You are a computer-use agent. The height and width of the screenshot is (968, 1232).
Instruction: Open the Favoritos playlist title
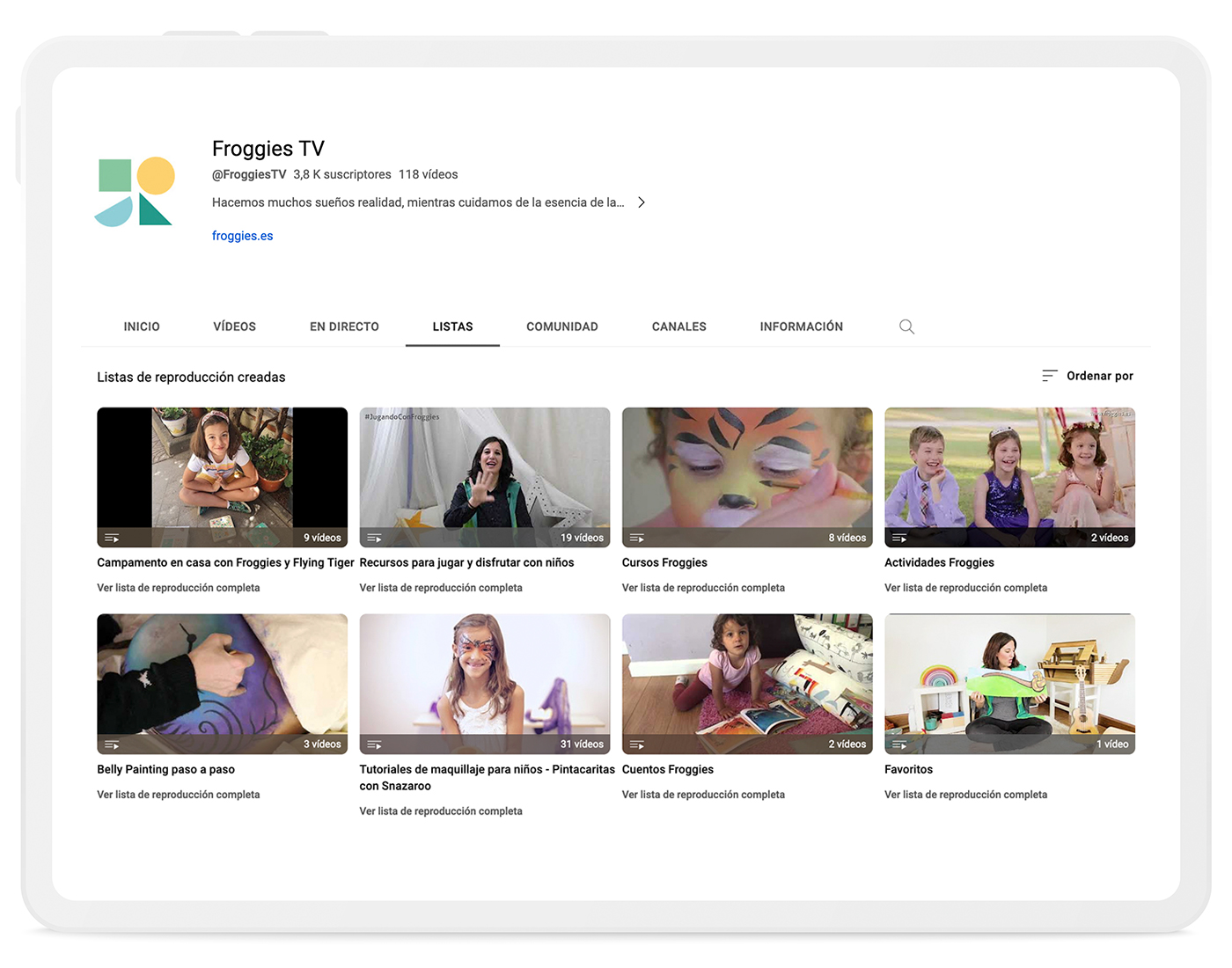pyautogui.click(x=908, y=769)
